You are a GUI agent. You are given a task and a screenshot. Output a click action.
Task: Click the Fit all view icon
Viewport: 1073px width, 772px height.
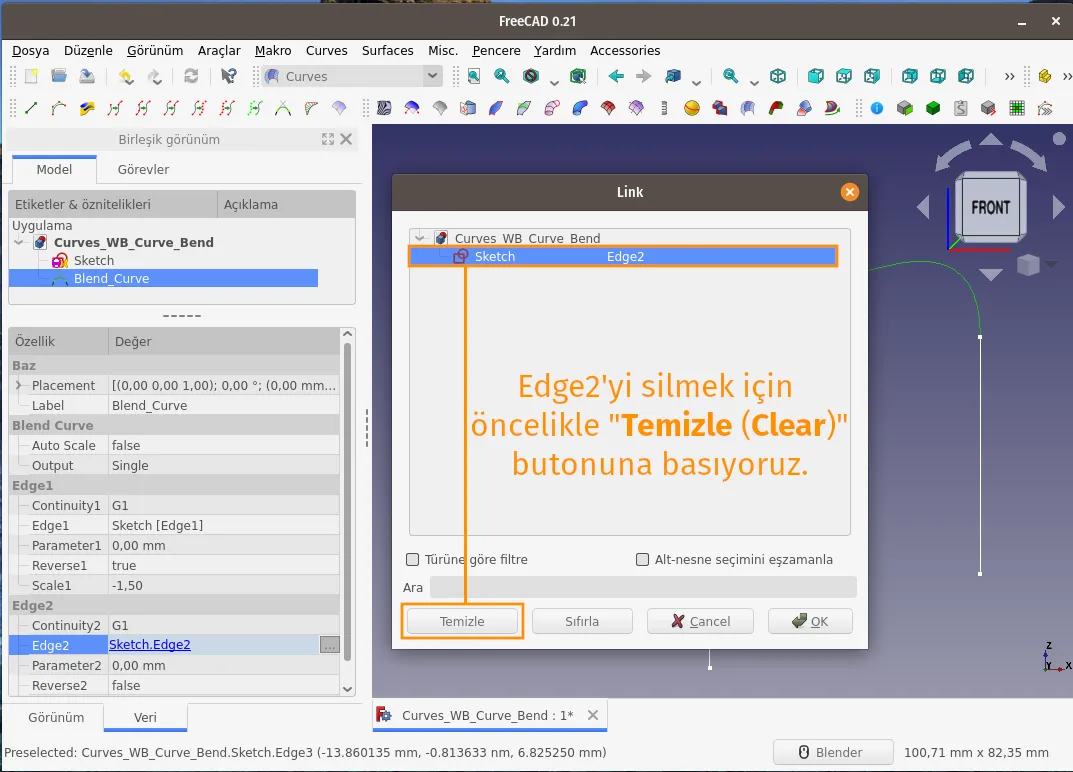[474, 76]
